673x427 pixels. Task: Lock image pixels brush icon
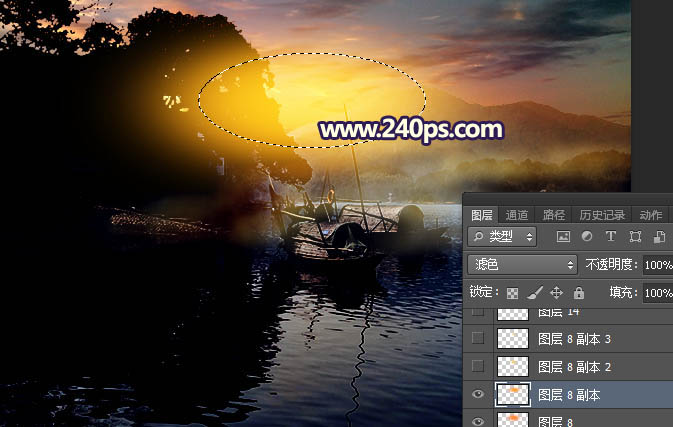[x=534, y=293]
